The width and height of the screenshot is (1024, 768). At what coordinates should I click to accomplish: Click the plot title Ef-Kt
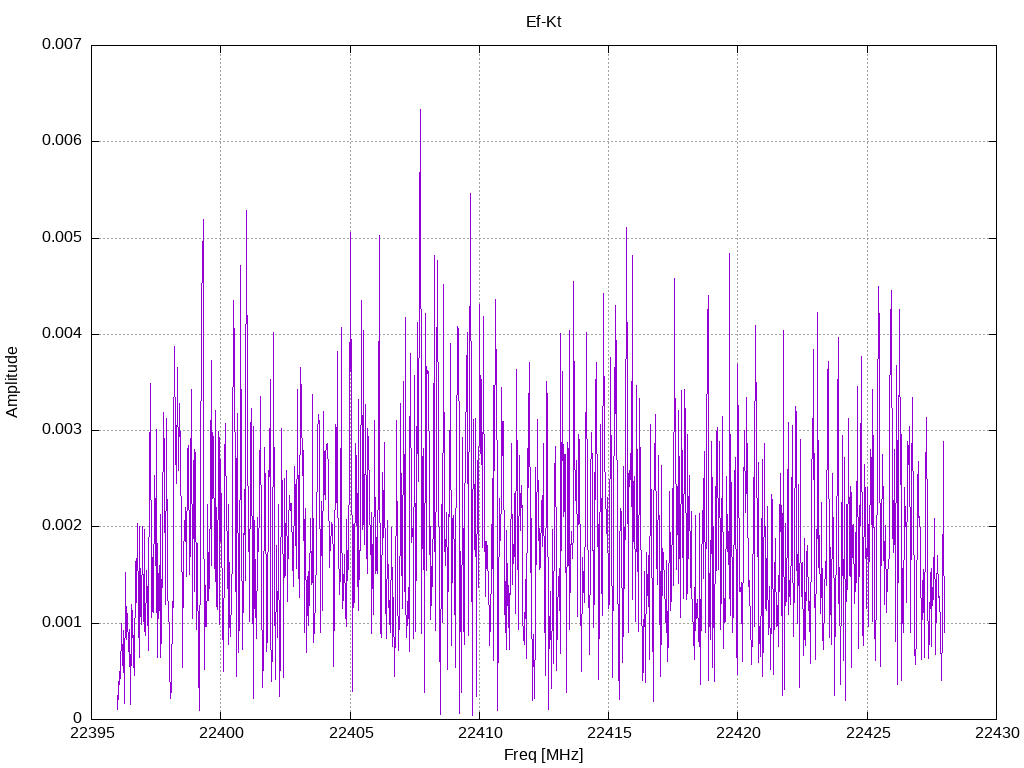click(543, 22)
